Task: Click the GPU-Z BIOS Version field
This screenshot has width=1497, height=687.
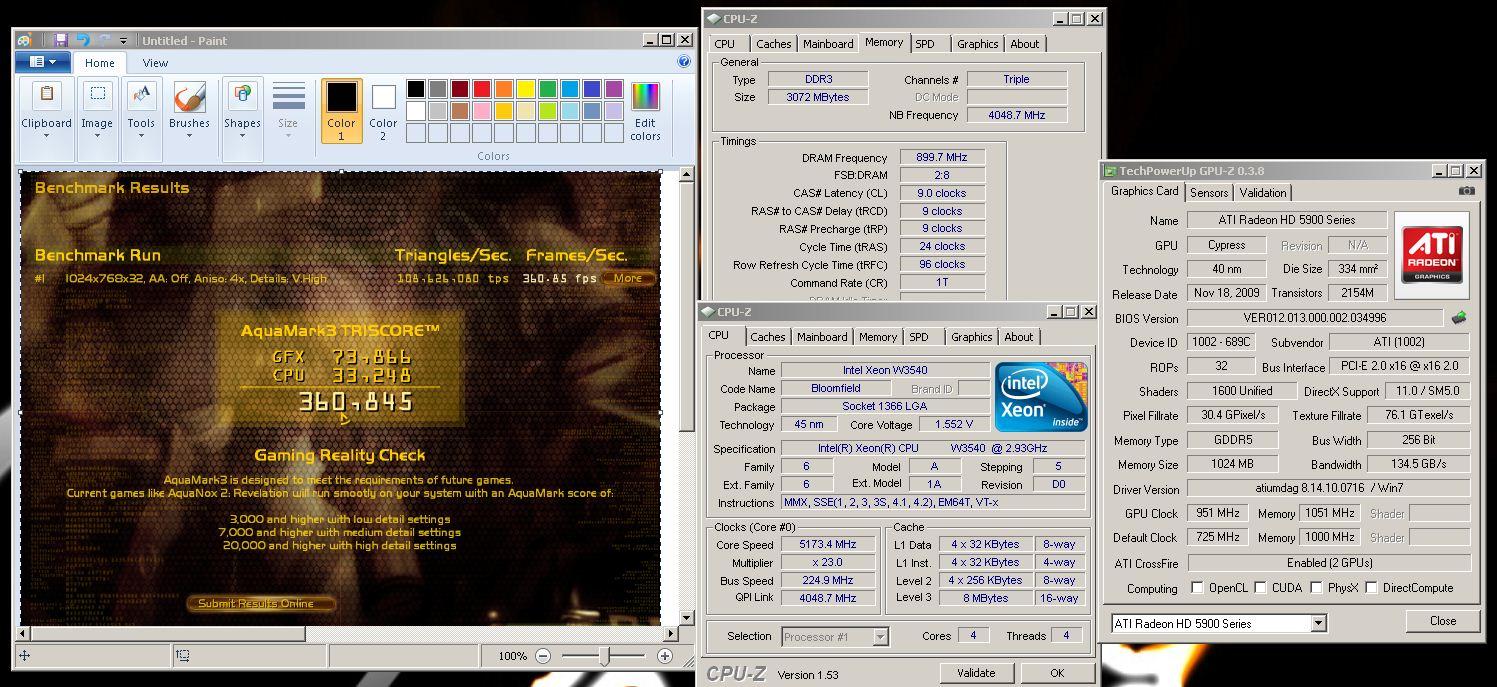Action: coord(1316,318)
